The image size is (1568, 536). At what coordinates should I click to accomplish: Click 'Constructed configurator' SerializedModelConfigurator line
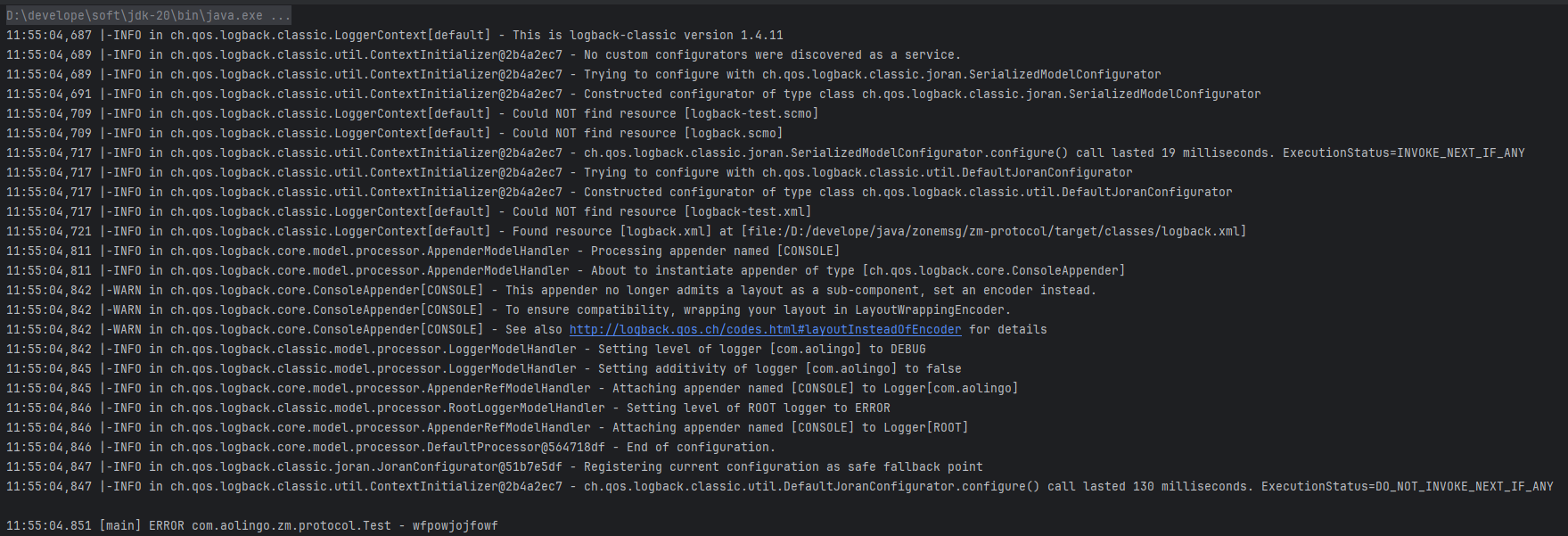[634, 94]
